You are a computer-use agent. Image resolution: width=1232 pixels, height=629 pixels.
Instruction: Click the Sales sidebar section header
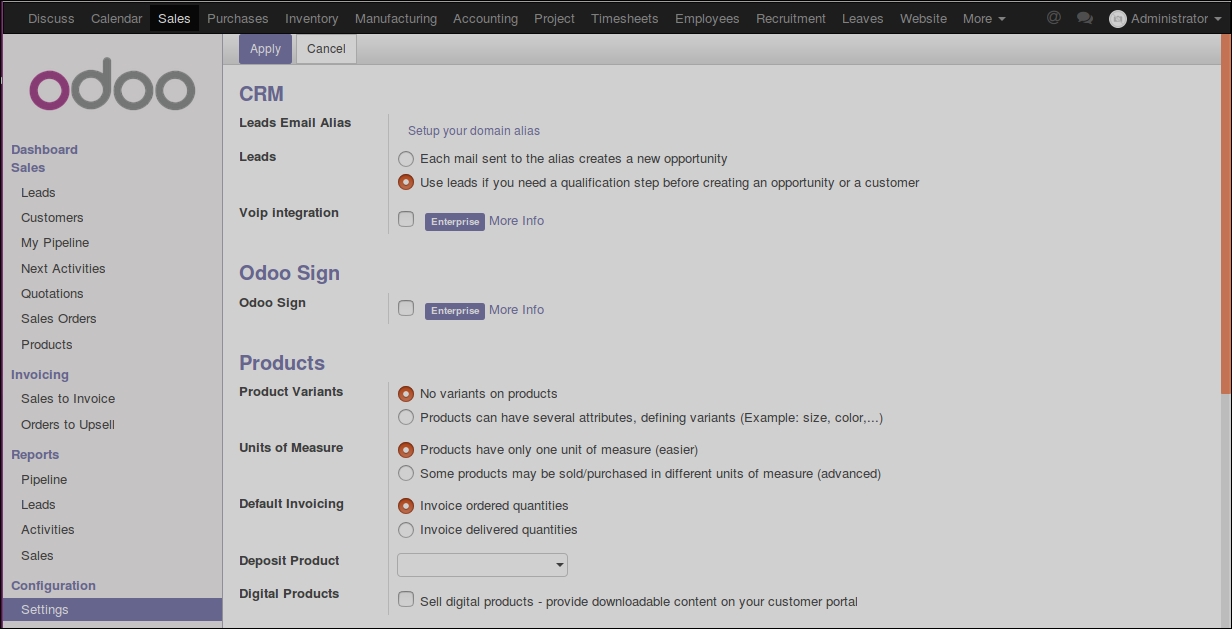[x=28, y=168]
